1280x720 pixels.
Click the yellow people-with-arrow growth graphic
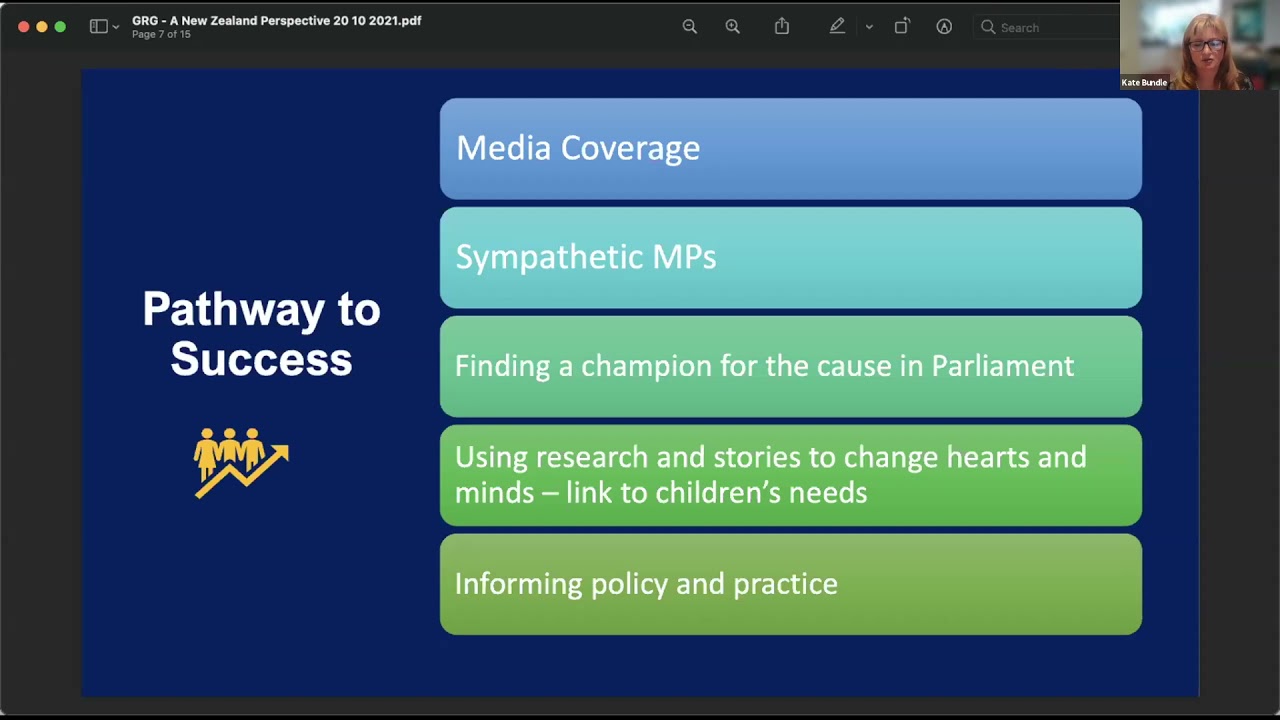[x=241, y=462]
